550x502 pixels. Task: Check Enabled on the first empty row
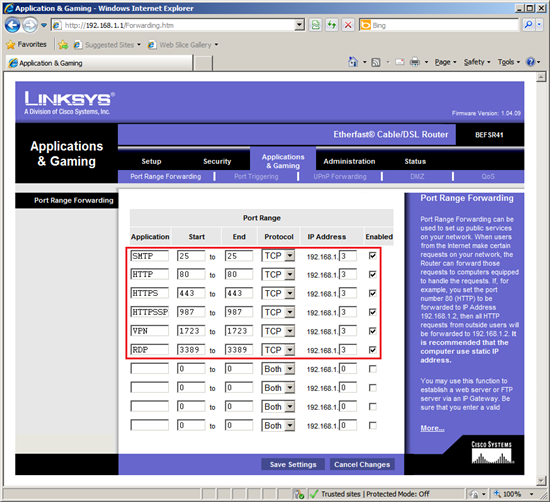tap(373, 369)
